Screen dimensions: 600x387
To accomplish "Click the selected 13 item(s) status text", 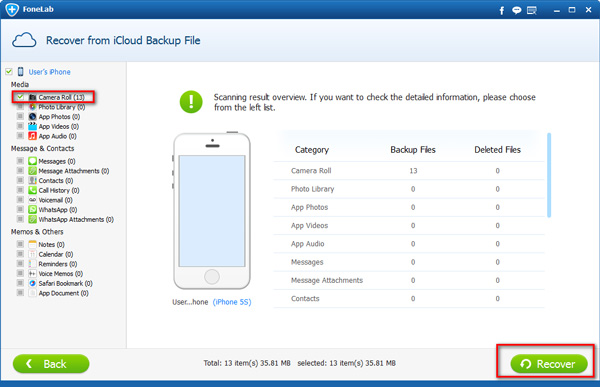I will (346, 363).
